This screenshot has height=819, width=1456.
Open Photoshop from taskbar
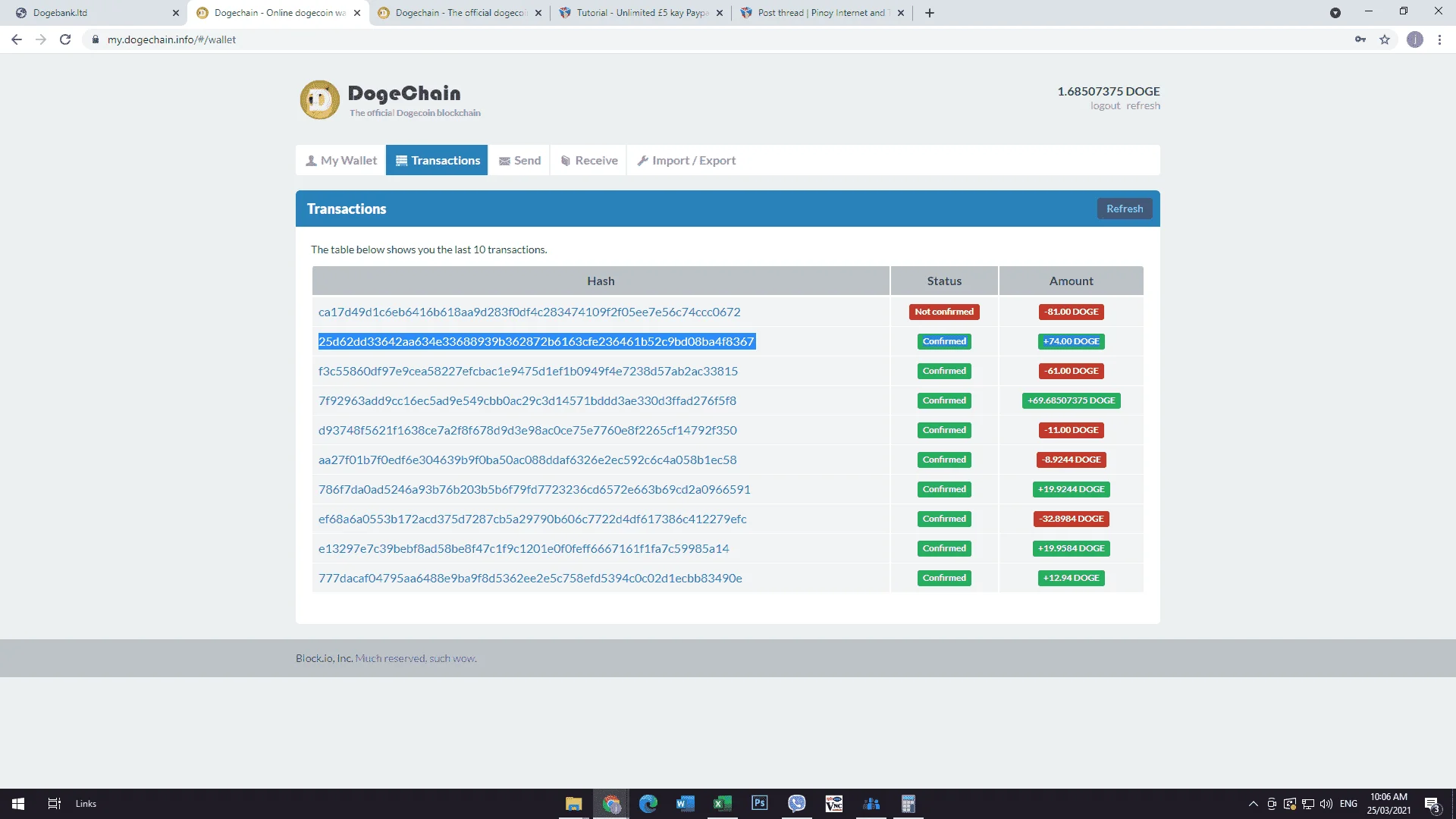pos(759,804)
